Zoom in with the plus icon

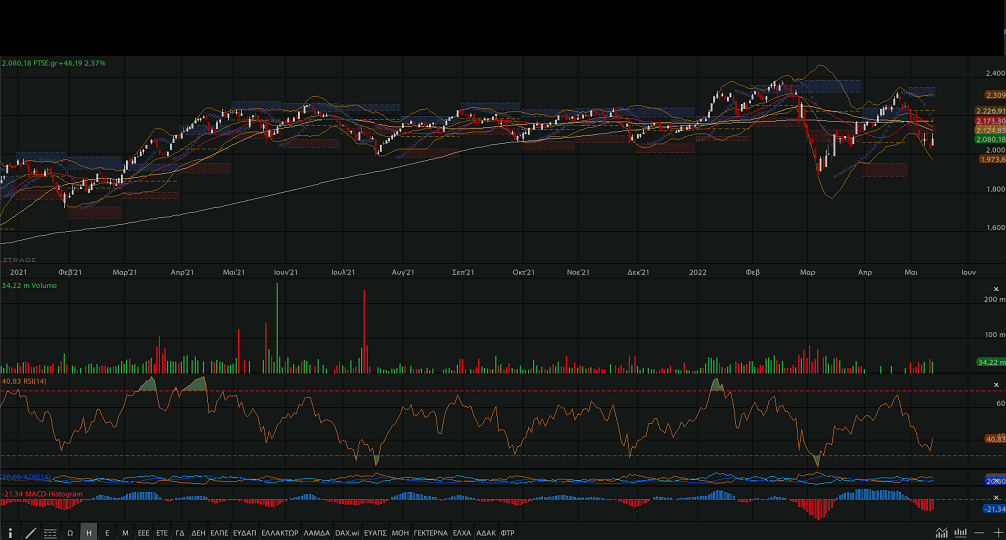click(x=996, y=533)
